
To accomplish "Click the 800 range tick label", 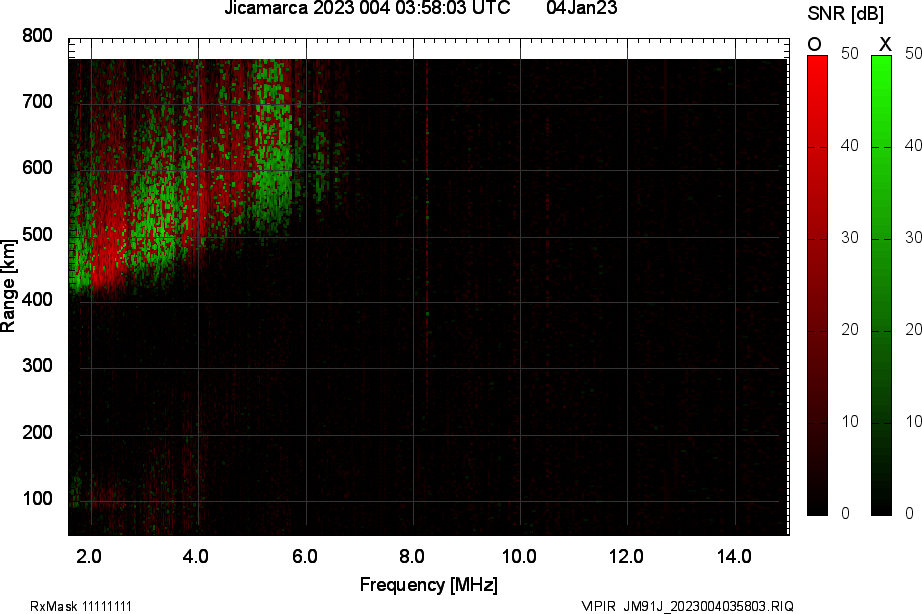I will pos(37,36).
